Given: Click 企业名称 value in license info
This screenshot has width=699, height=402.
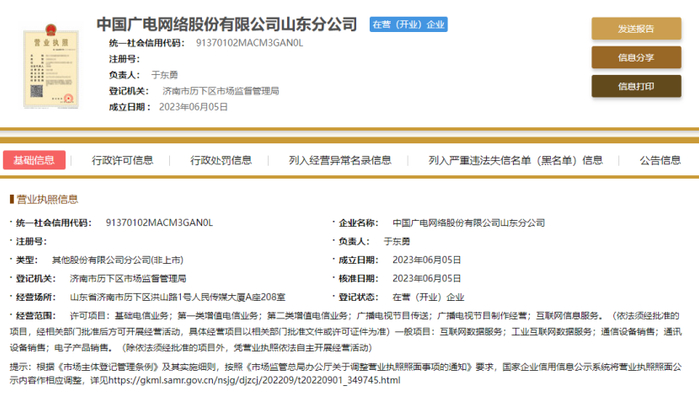Looking at the screenshot, I should [469, 223].
